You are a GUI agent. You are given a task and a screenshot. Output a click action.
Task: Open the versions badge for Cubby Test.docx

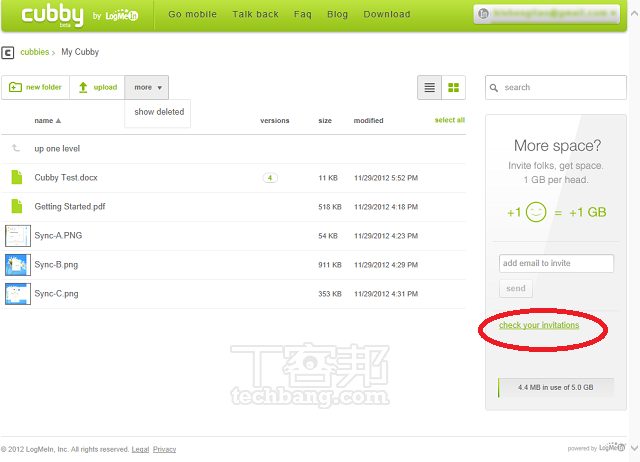tap(270, 178)
